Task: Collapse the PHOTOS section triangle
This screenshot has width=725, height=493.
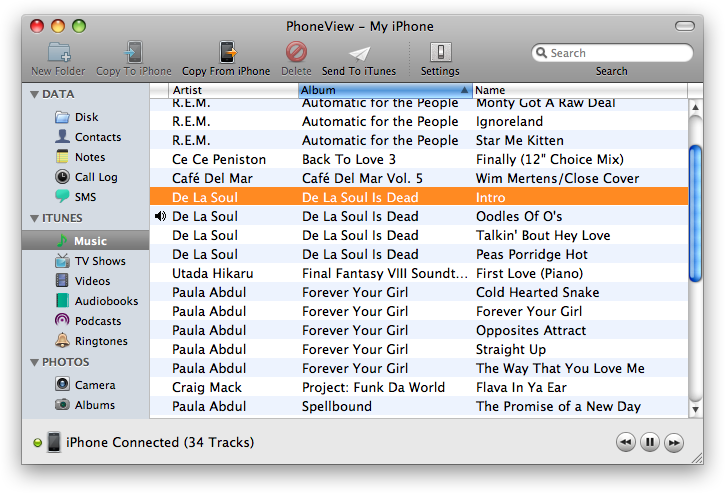Action: click(34, 363)
